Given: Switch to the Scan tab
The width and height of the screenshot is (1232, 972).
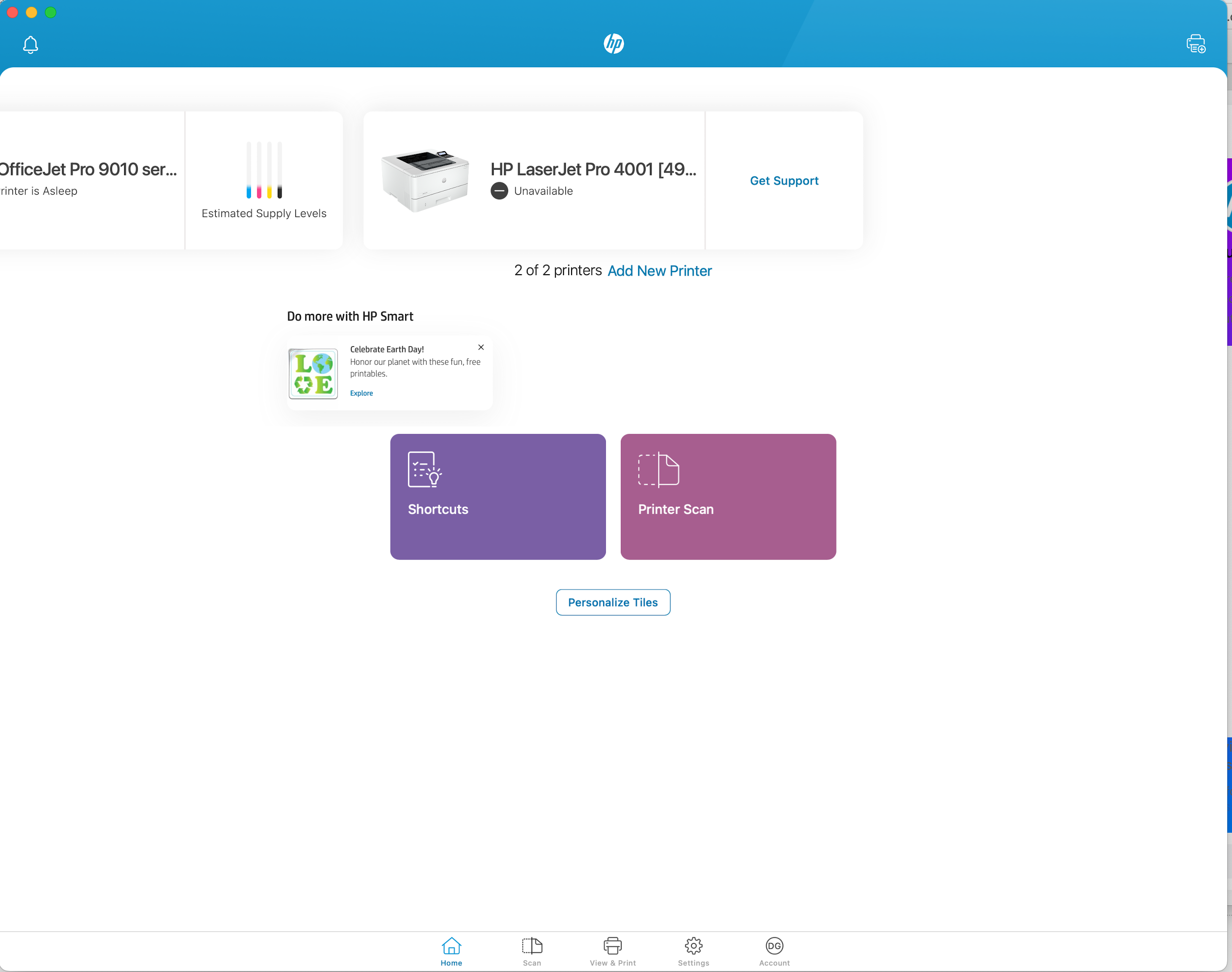Looking at the screenshot, I should [x=532, y=951].
